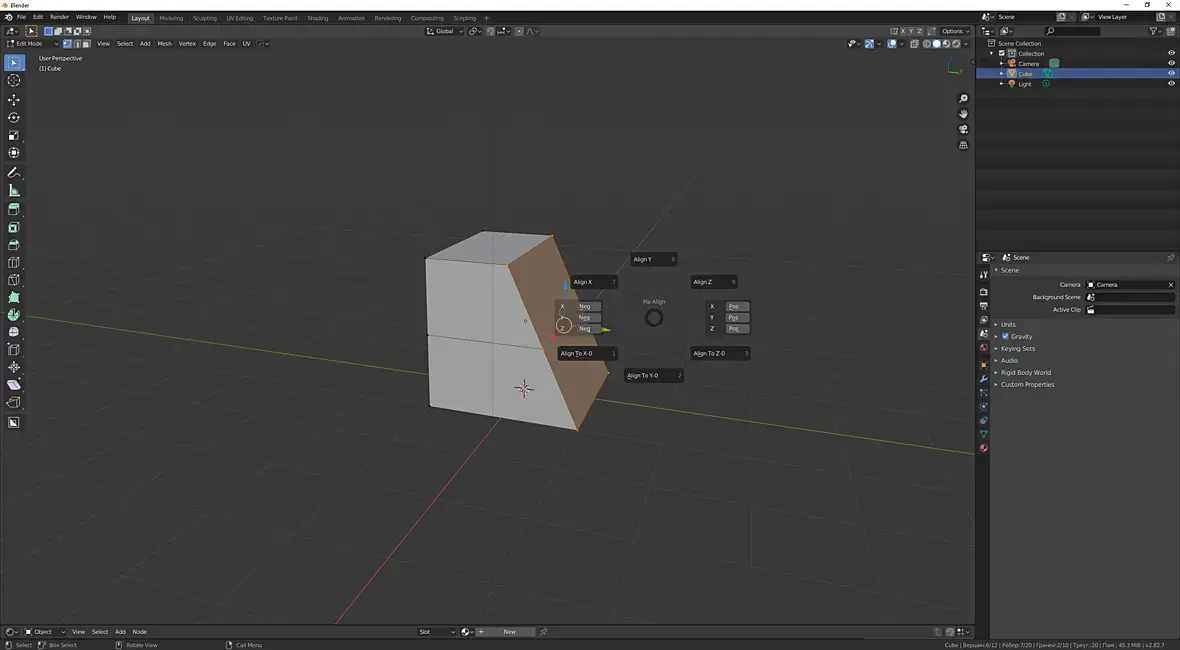1180x650 pixels.
Task: Open Global transform orientation dropdown
Action: 445,31
